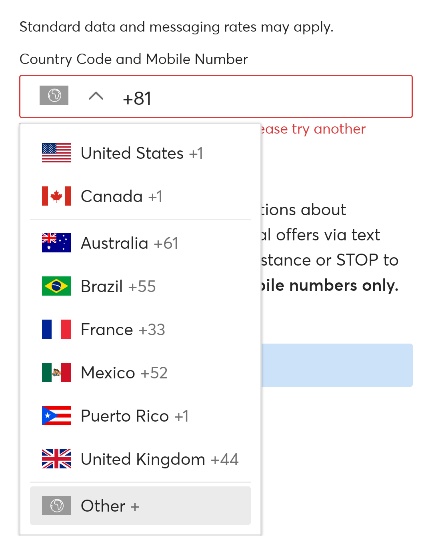The height and width of the screenshot is (536, 432).
Task: Choose the Other + option
Action: pos(140,506)
